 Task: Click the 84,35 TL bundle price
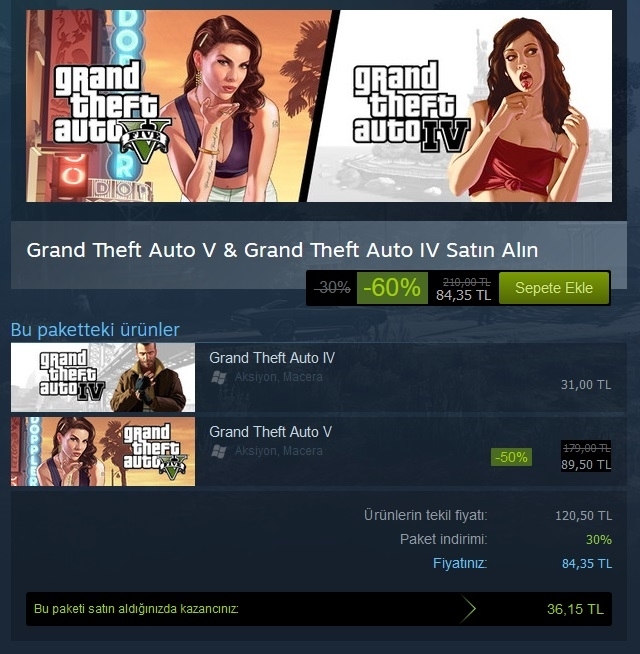point(464,295)
